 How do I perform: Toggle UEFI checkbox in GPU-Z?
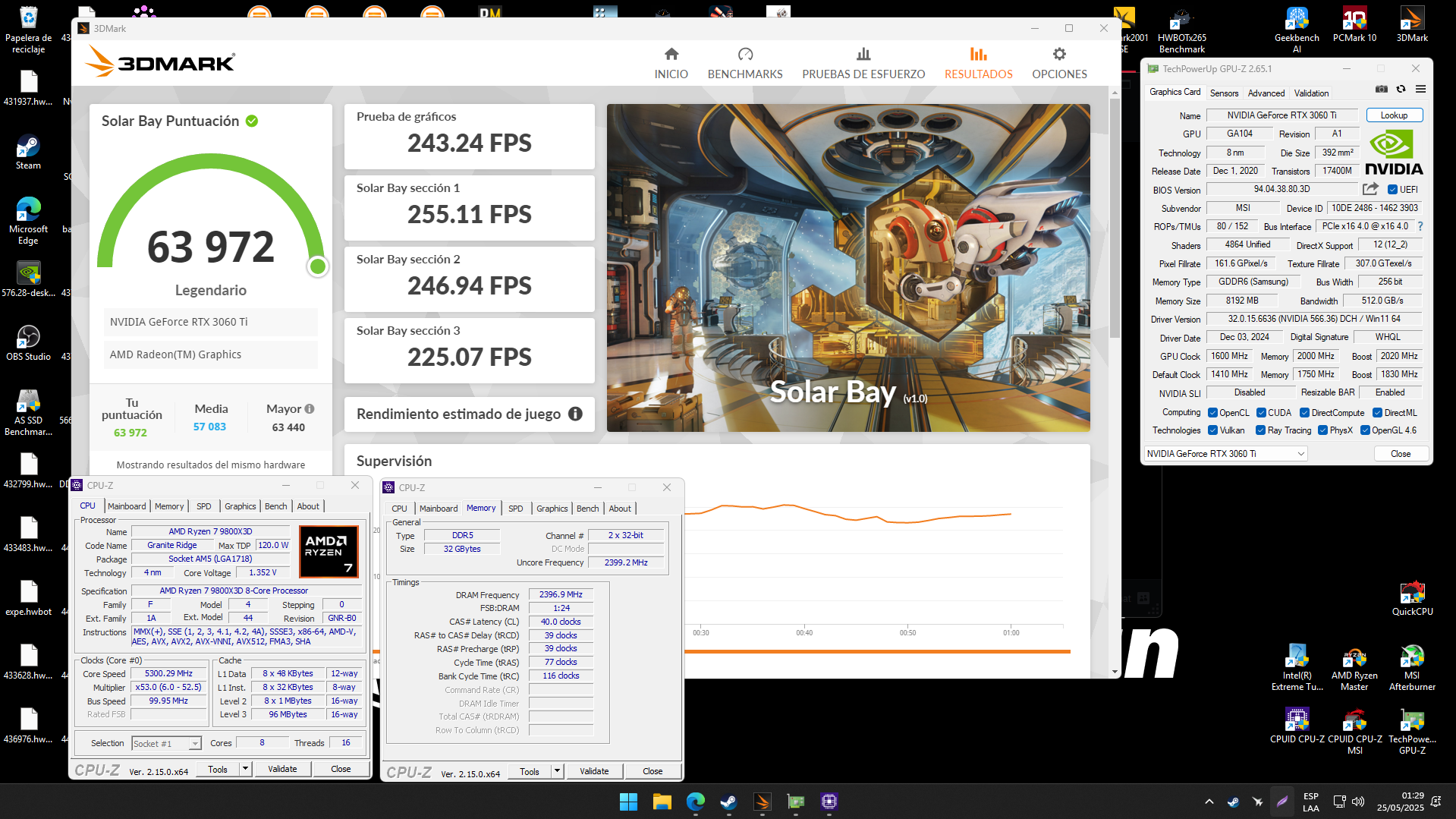click(1392, 190)
